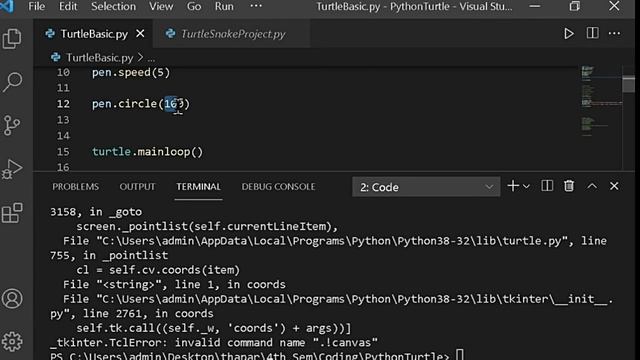Click the terminal prompt input cursor
Image resolution: width=640 pixels, height=360 pixels.
tap(460, 355)
